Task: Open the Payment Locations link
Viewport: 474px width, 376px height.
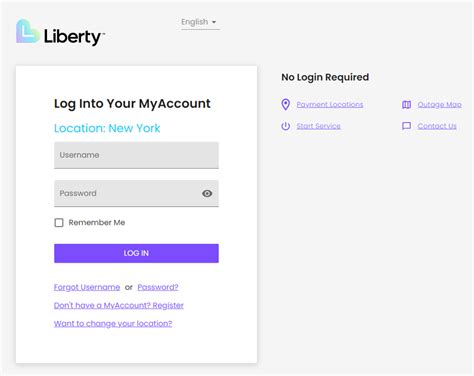Action: pyautogui.click(x=330, y=105)
